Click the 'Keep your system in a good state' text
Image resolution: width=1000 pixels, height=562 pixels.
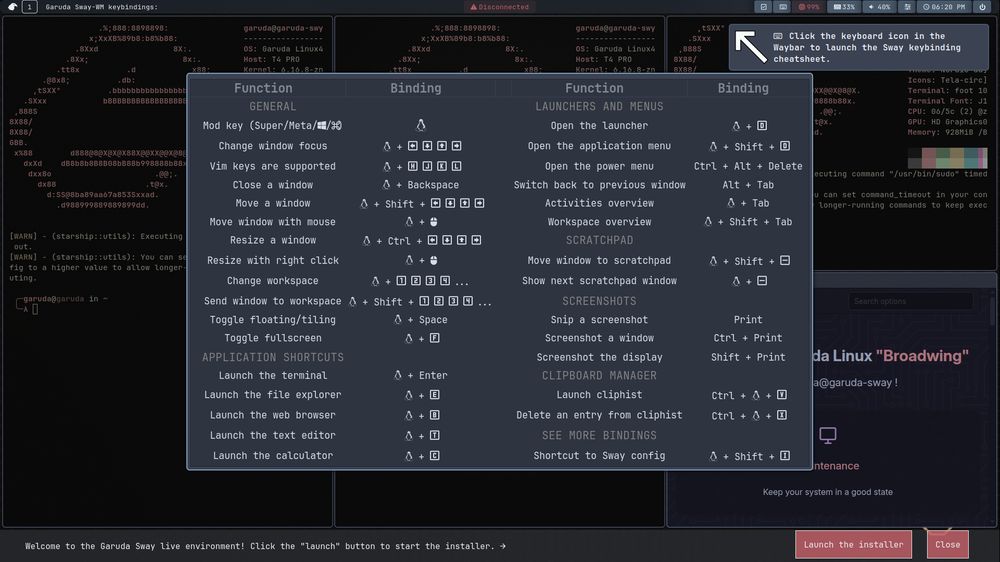(x=828, y=492)
